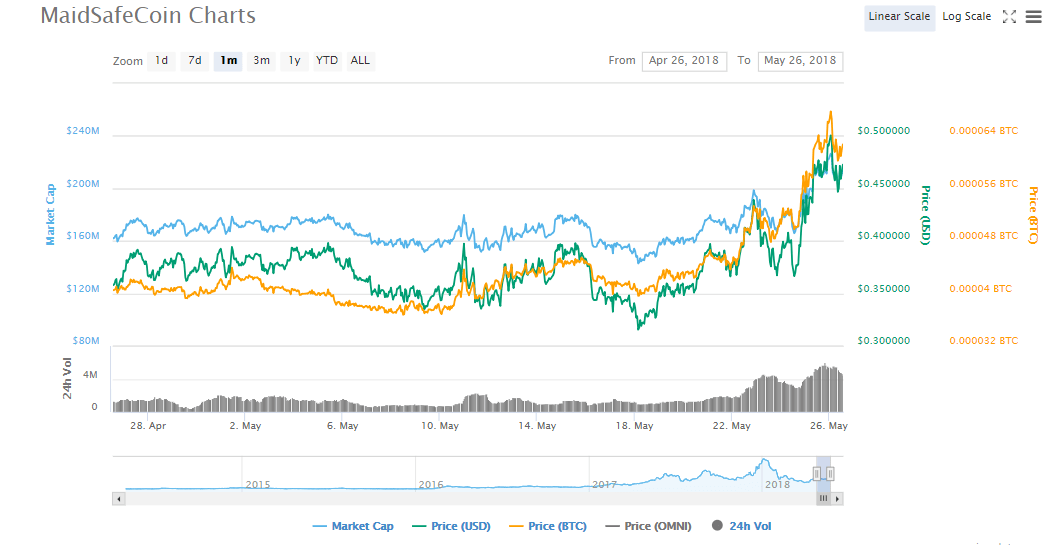Show ALL historical data
This screenshot has height=545, width=1053.
click(360, 61)
